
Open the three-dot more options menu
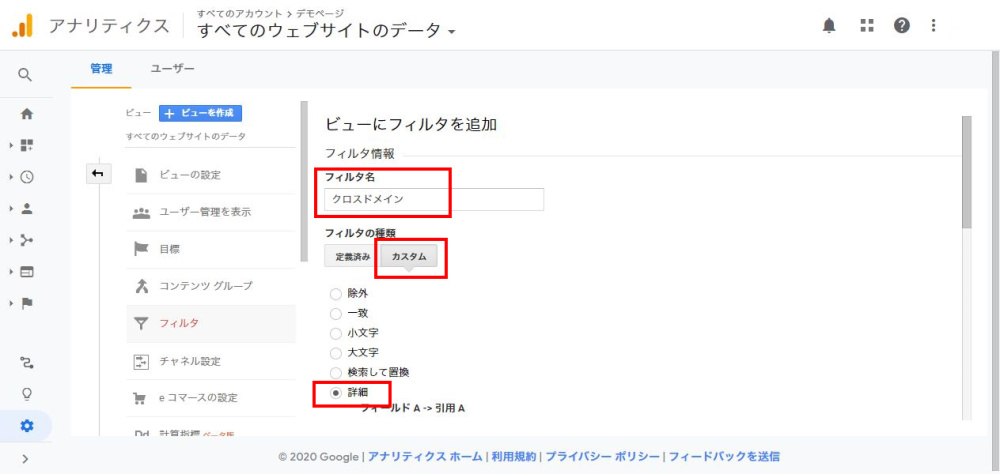click(x=934, y=26)
